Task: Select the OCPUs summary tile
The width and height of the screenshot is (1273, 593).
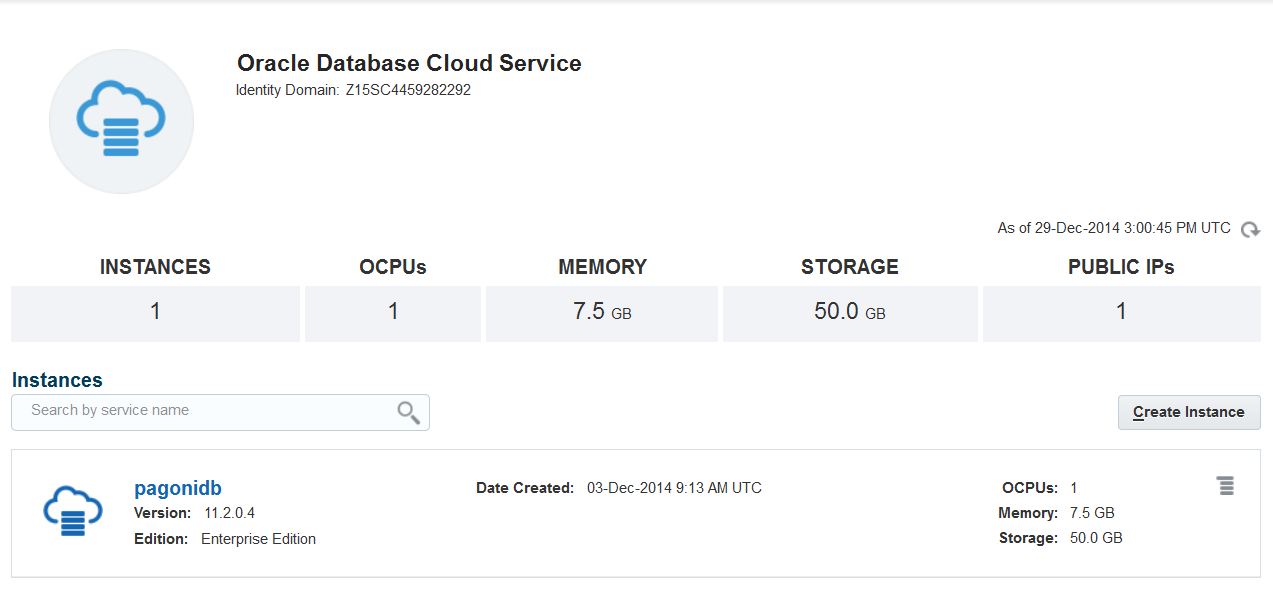Action: [x=393, y=313]
